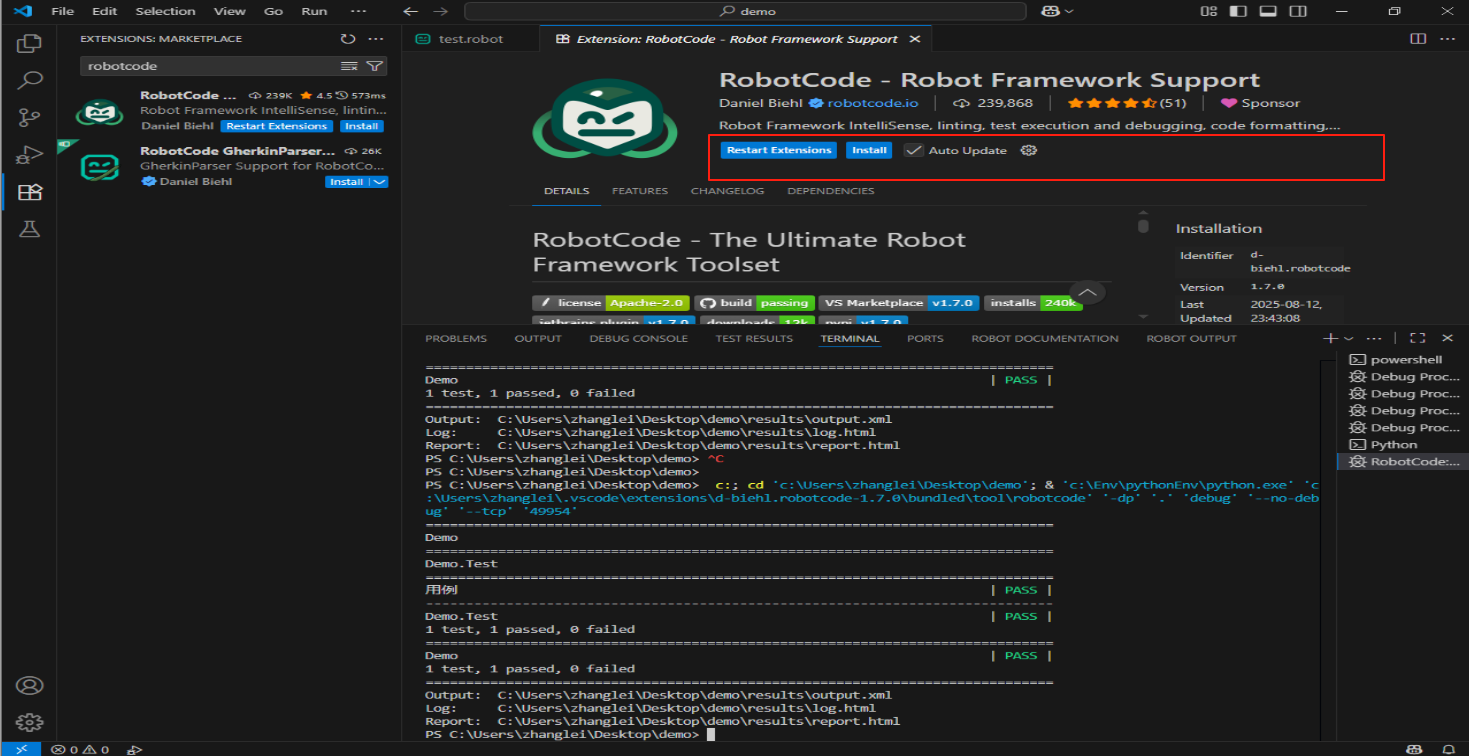This screenshot has width=1469, height=756.
Task: Open editor more actions menu
Action: (1445, 39)
